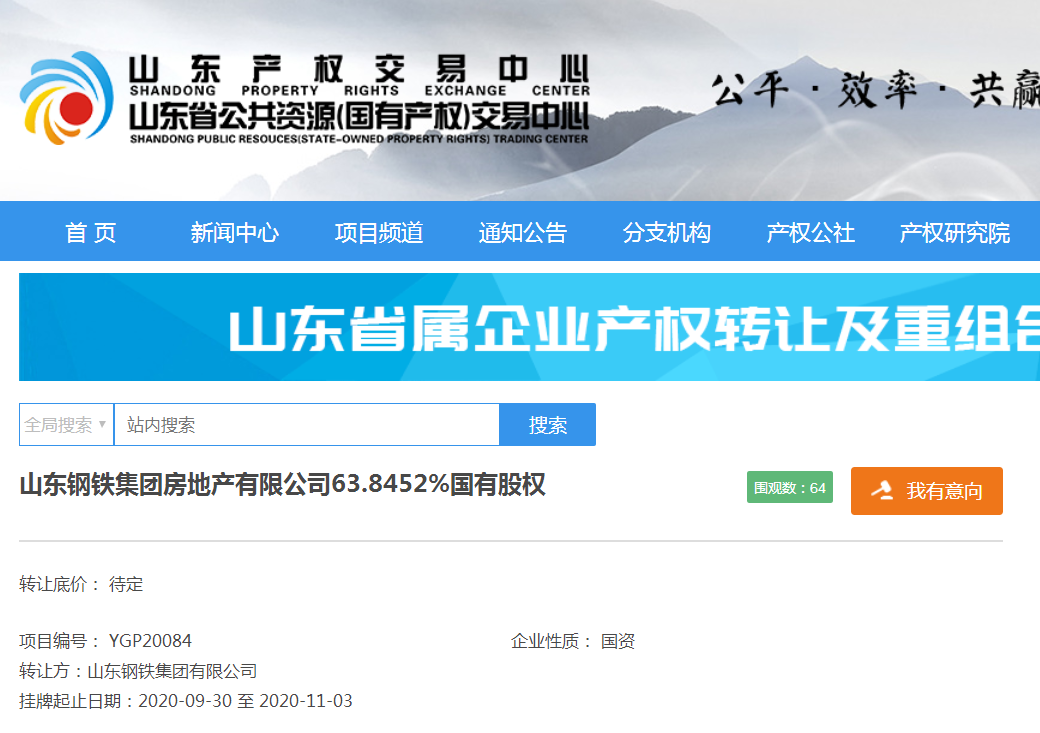
Task: Click the 企业性质 value 国资
Action: (618, 641)
